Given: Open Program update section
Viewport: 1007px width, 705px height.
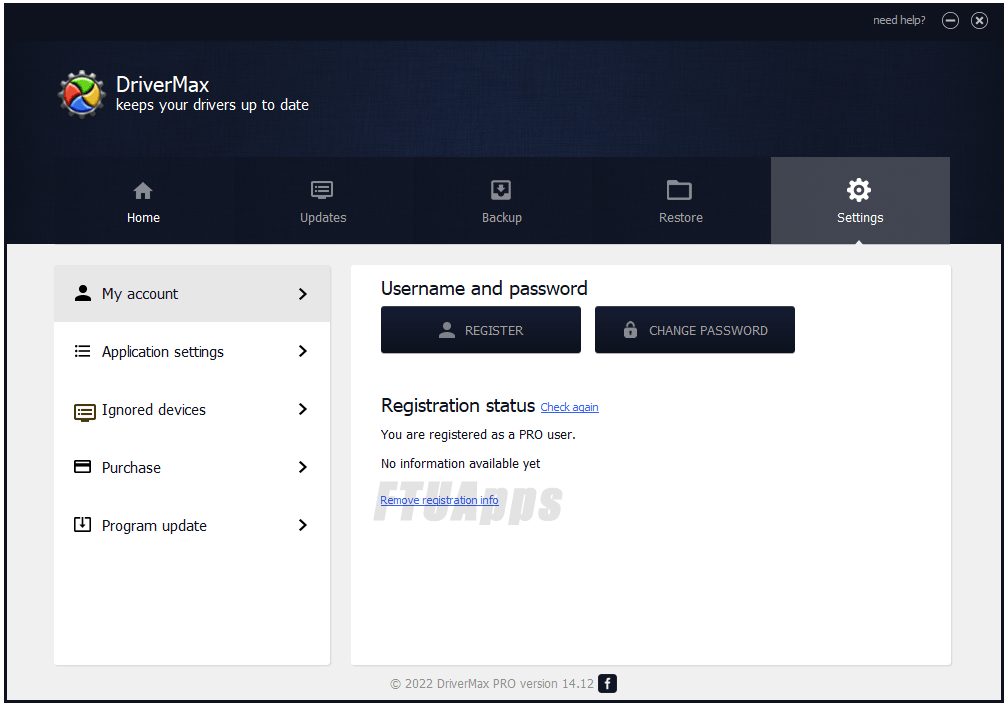Looking at the screenshot, I should click(192, 525).
